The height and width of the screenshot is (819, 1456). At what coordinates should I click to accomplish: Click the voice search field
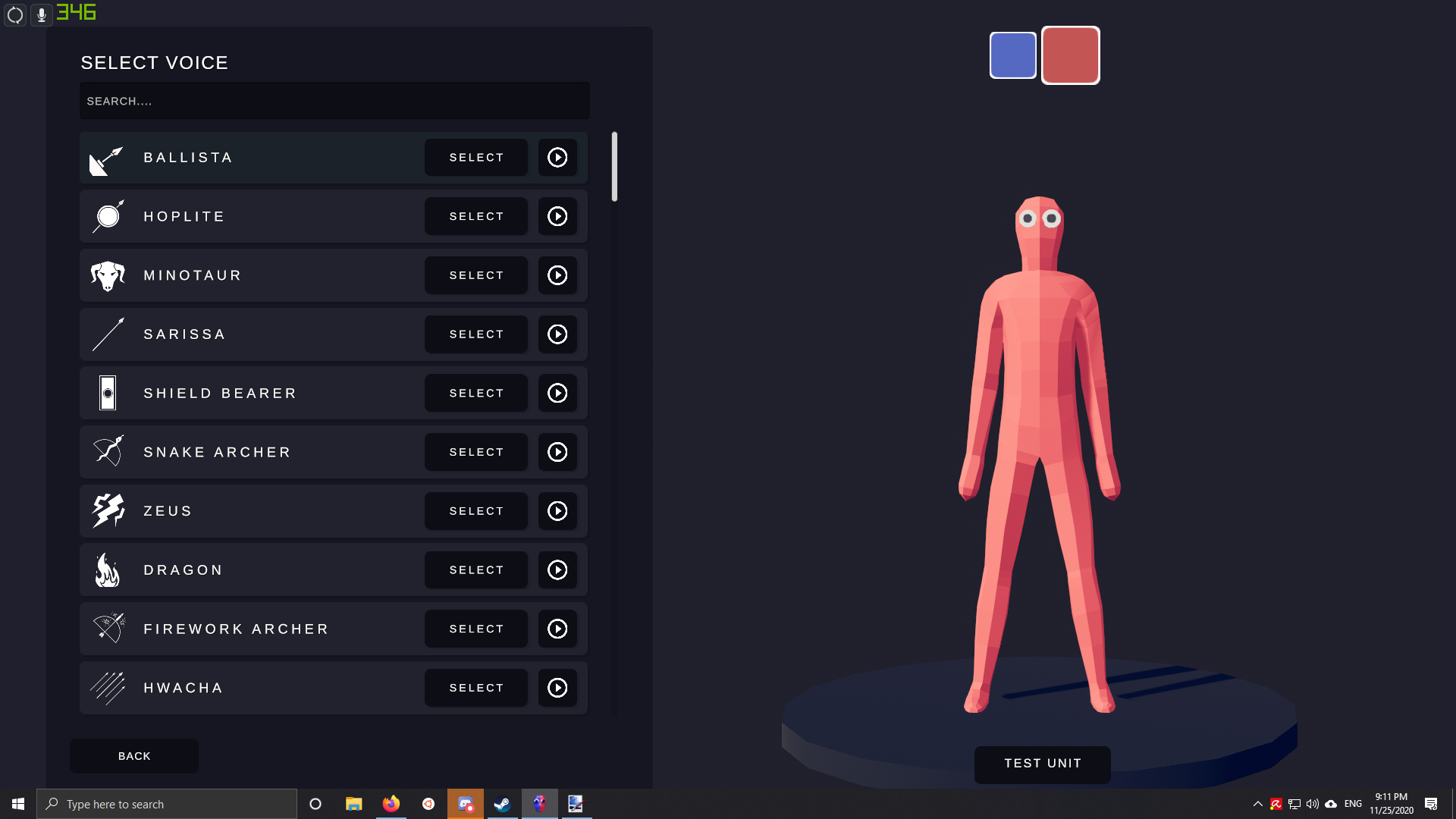[x=334, y=101]
